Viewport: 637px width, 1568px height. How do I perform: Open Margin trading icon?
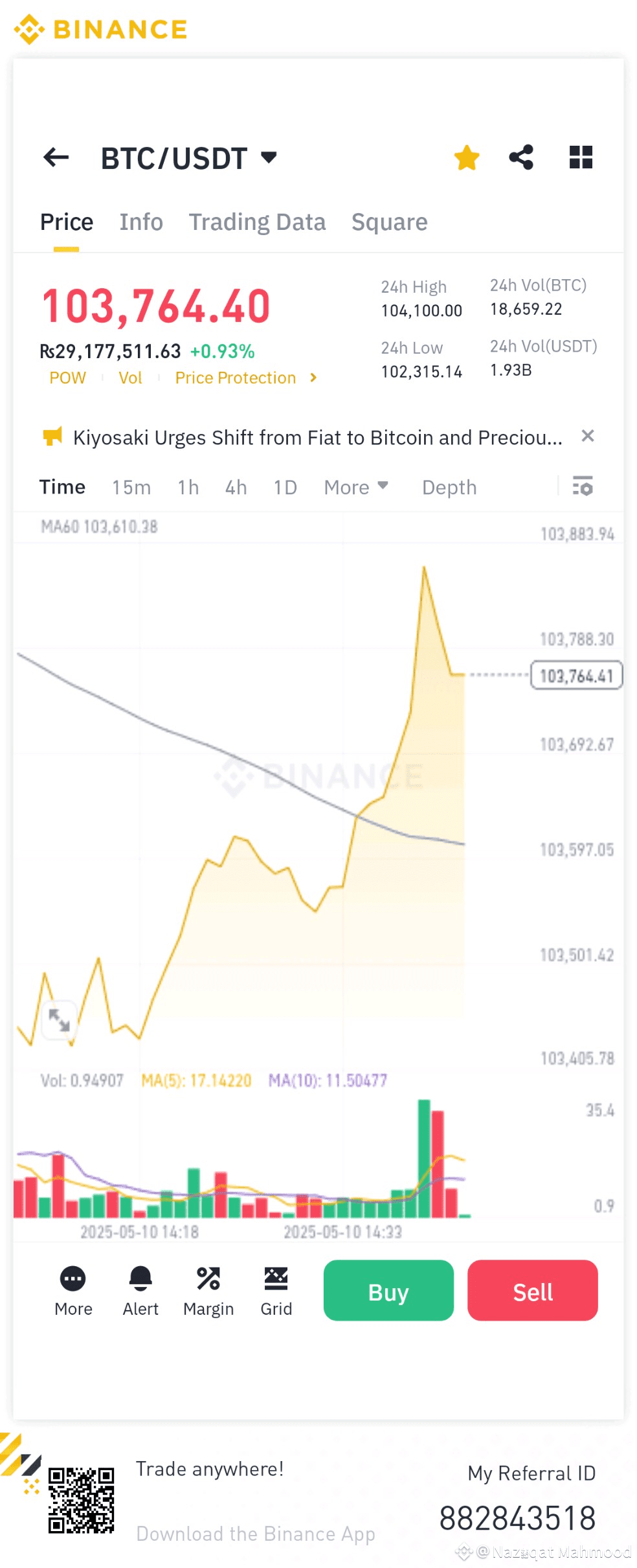[x=208, y=1279]
